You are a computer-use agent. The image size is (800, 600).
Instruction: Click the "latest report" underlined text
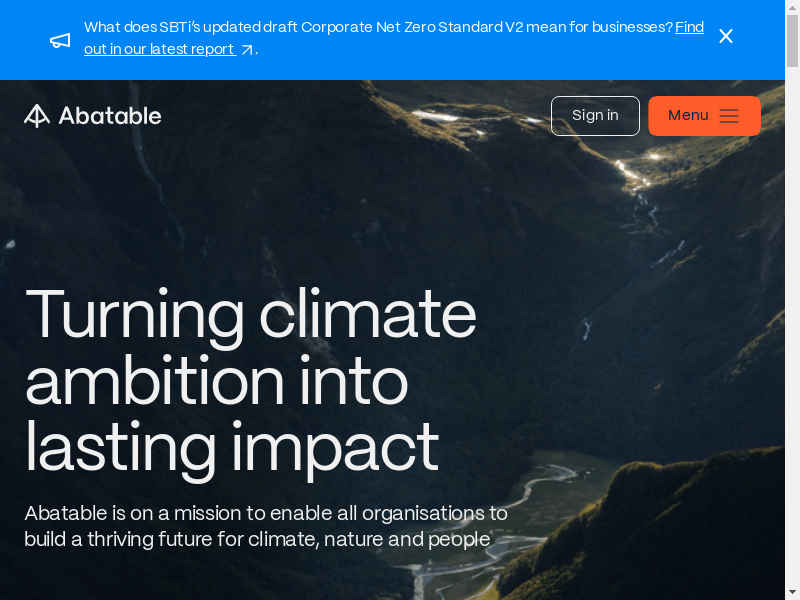tap(192, 49)
